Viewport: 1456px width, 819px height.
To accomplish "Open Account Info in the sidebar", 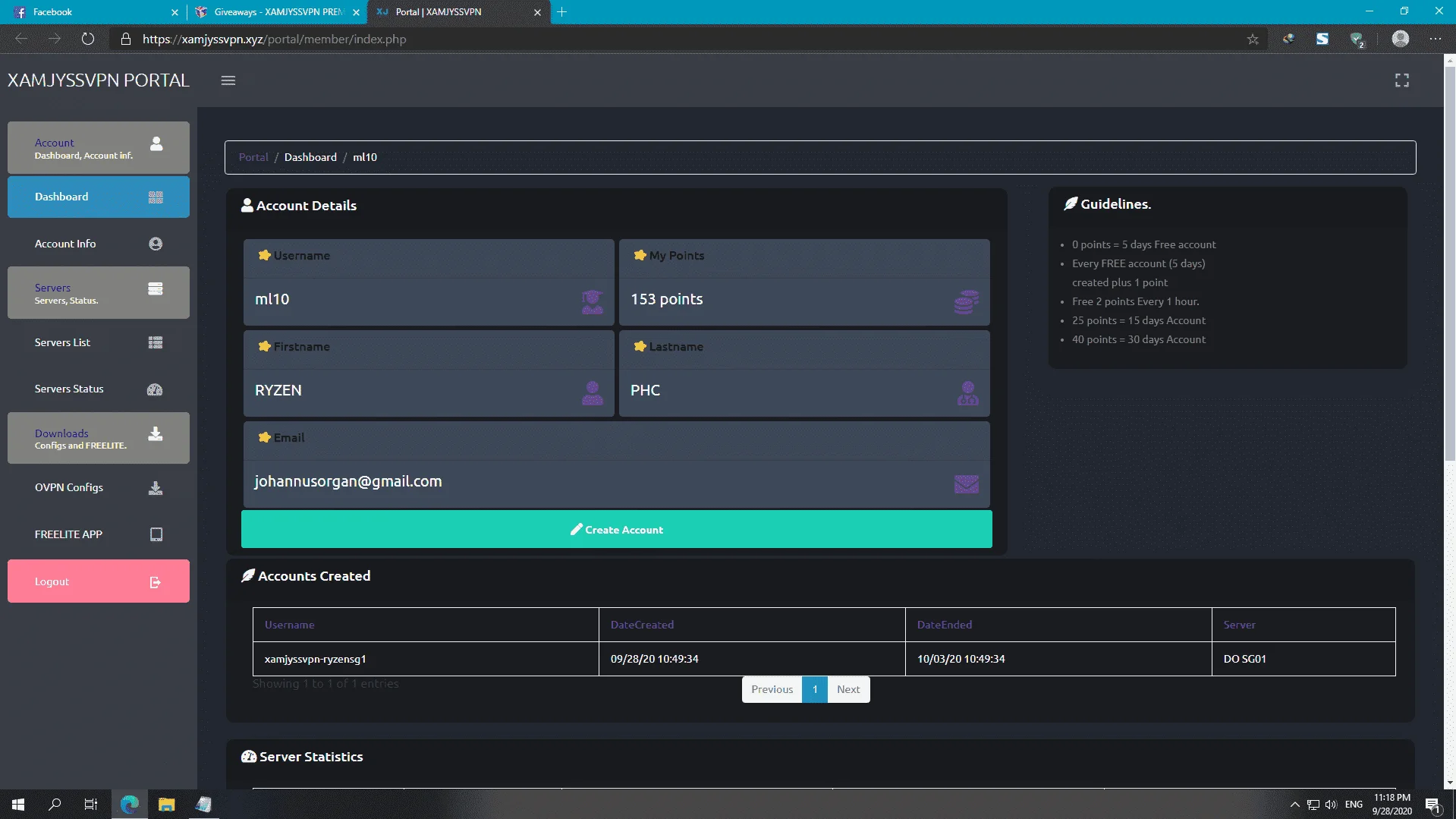I will 99,244.
